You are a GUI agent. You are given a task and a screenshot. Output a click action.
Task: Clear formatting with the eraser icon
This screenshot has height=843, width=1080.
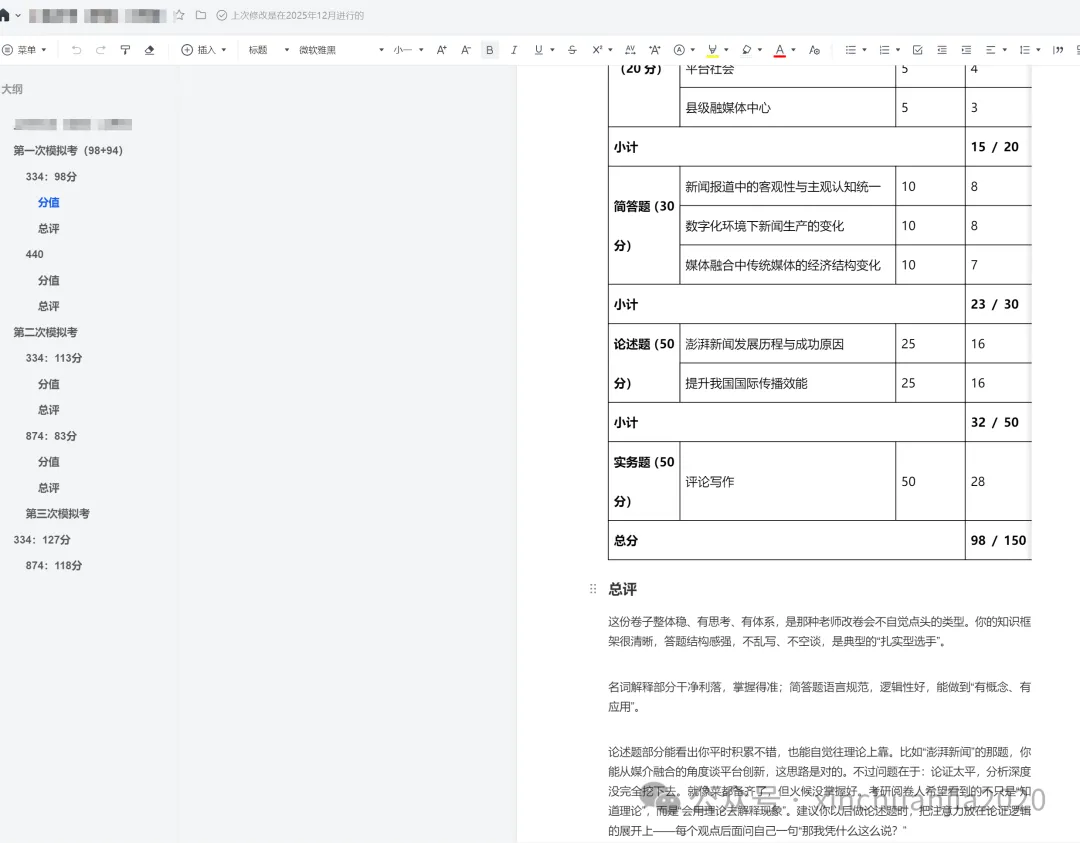149,50
